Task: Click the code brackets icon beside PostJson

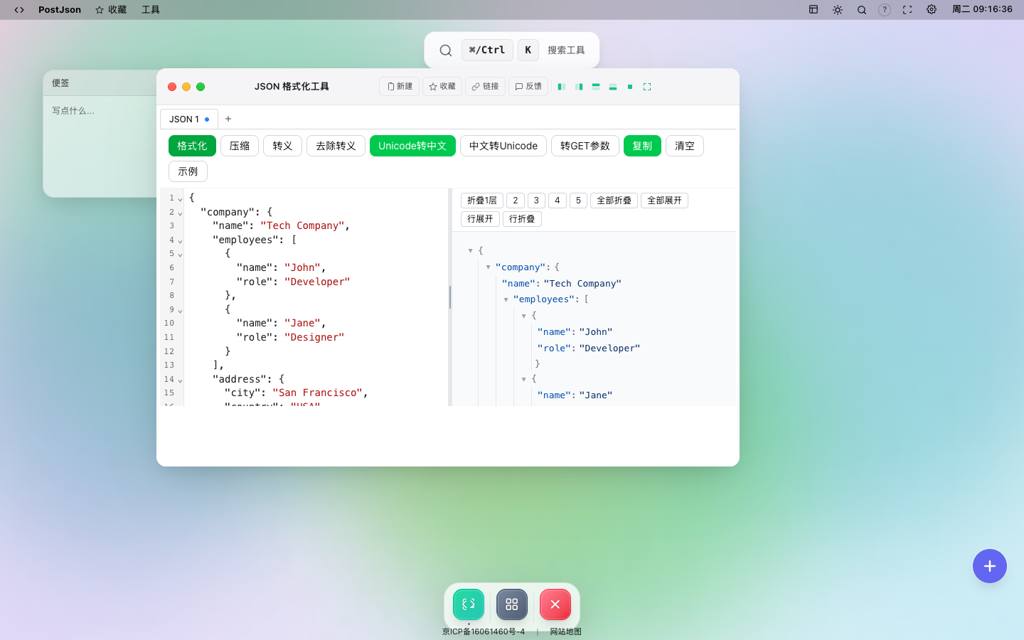Action: [x=19, y=10]
